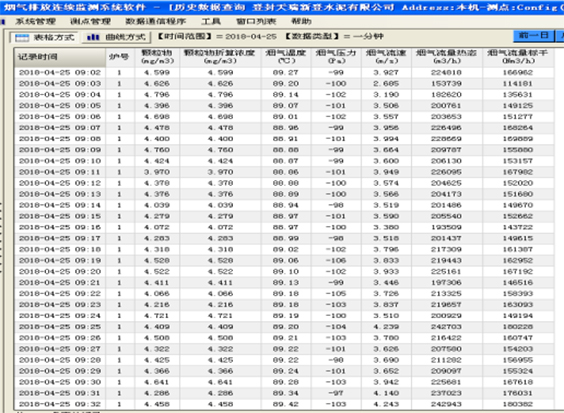Click the 烟气流量热态 column header
564x413 pixels.
(446, 57)
